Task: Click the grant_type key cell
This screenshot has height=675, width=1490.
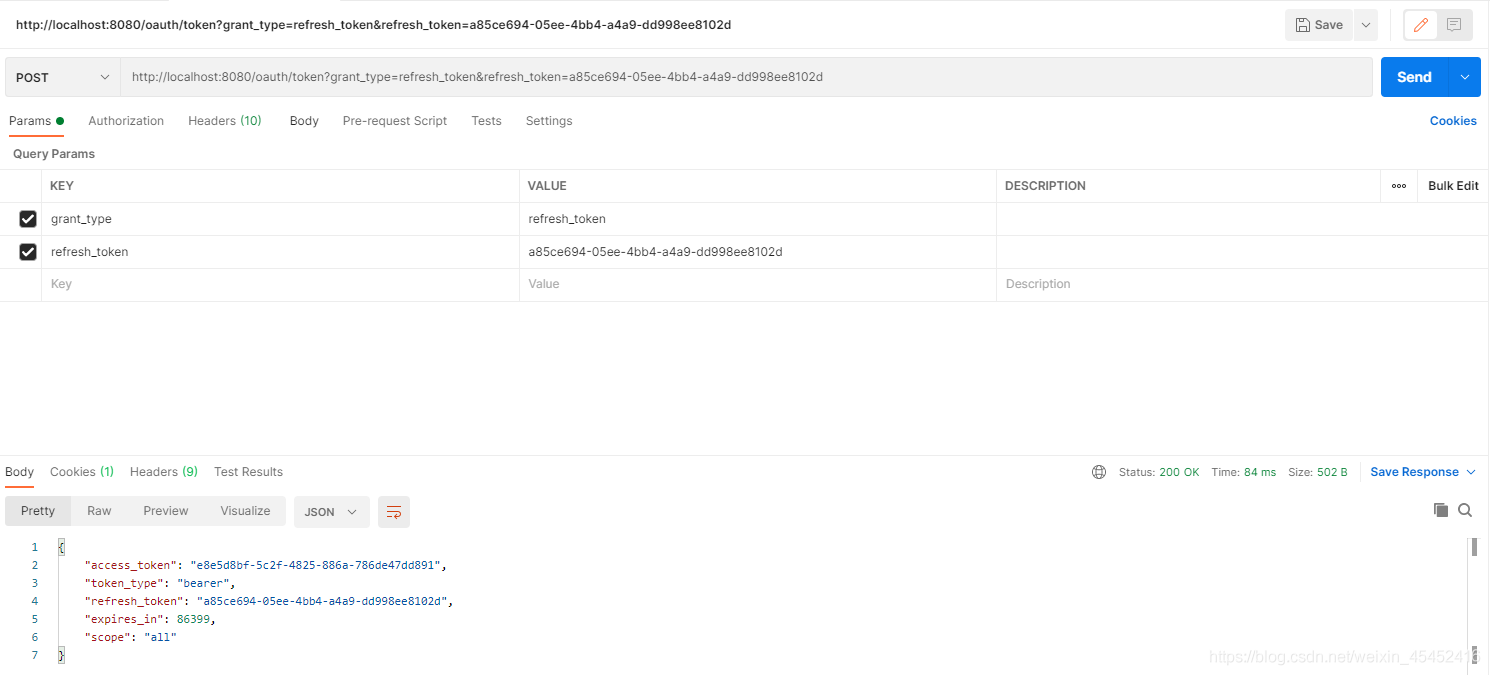Action: coord(280,219)
